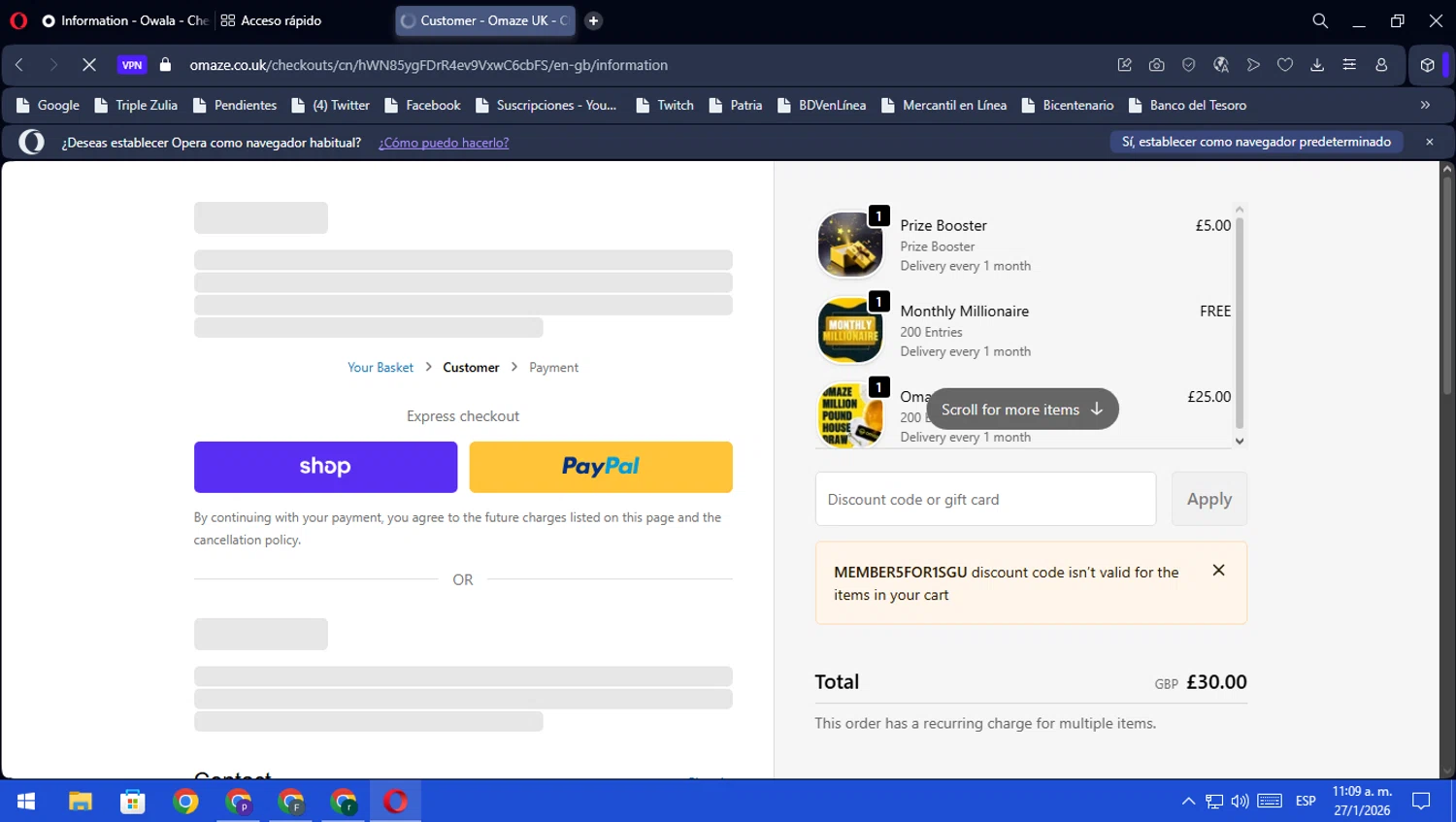Open the player arrow icon in toolbar
1456x822 pixels.
point(1253,65)
